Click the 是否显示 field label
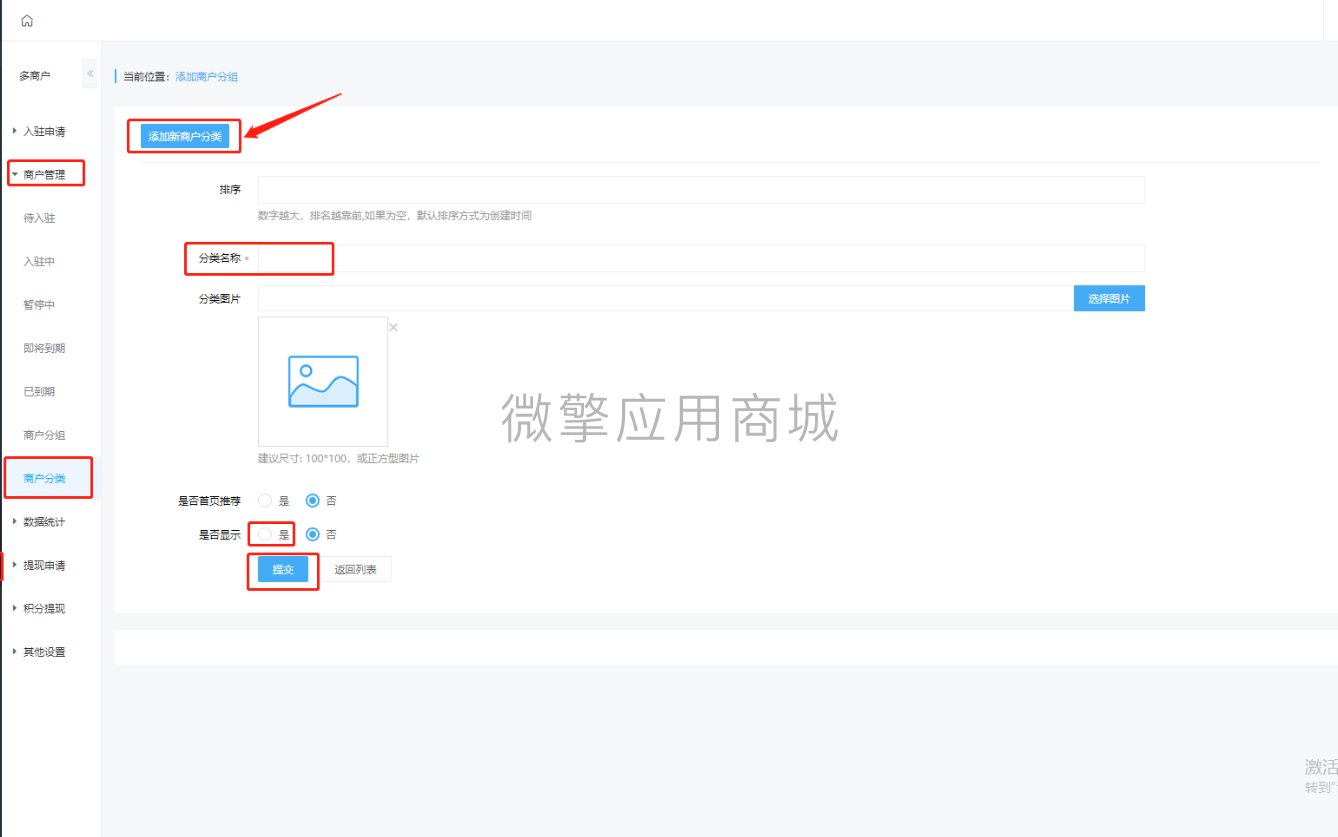 click(220, 535)
